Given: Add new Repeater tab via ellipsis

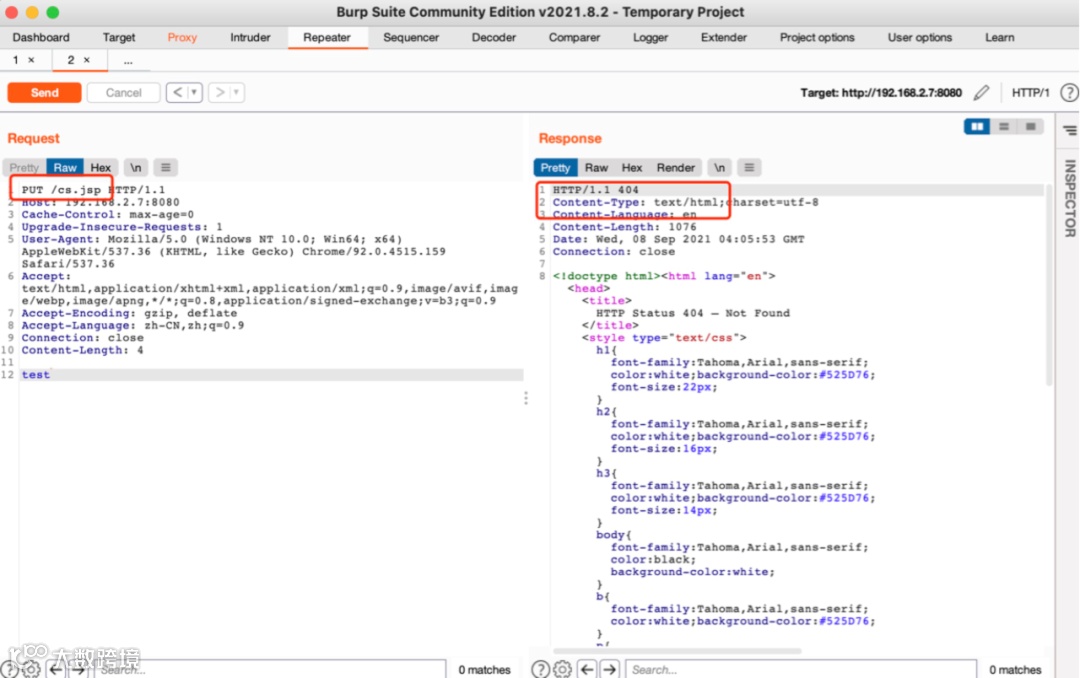Looking at the screenshot, I should (x=128, y=61).
